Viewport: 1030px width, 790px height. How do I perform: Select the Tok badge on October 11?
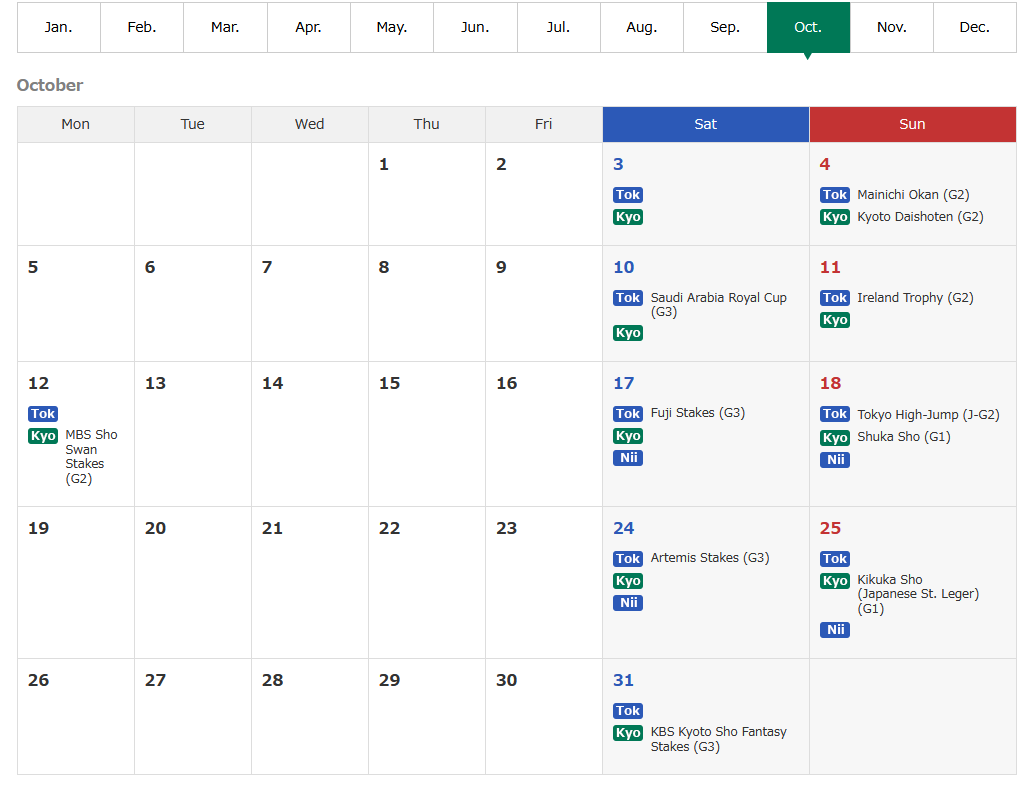tap(835, 297)
